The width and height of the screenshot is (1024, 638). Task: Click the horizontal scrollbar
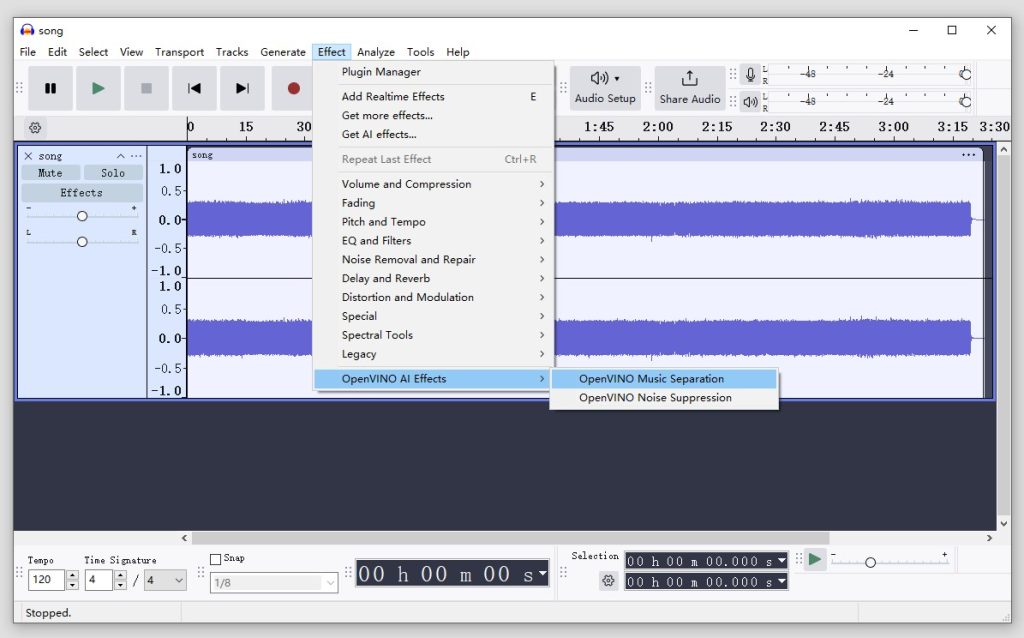(510, 538)
